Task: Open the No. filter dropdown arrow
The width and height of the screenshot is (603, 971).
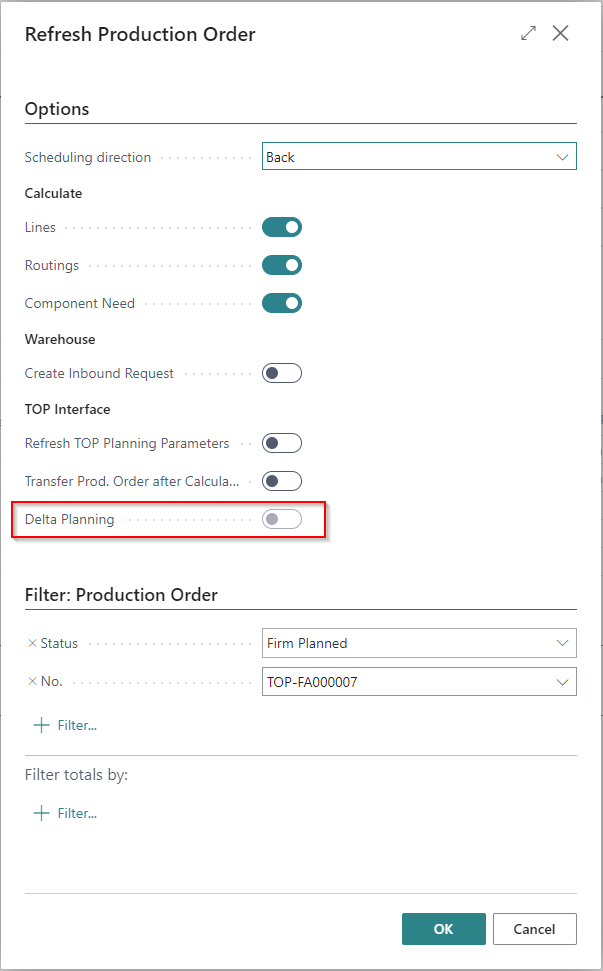Action: (x=562, y=681)
